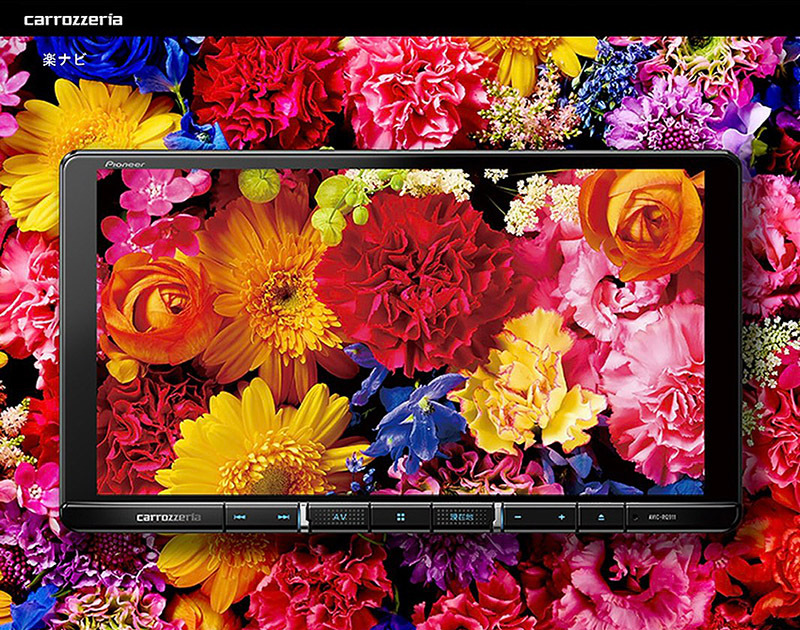Click the AVIC-RQ911 model label

[x=662, y=517]
